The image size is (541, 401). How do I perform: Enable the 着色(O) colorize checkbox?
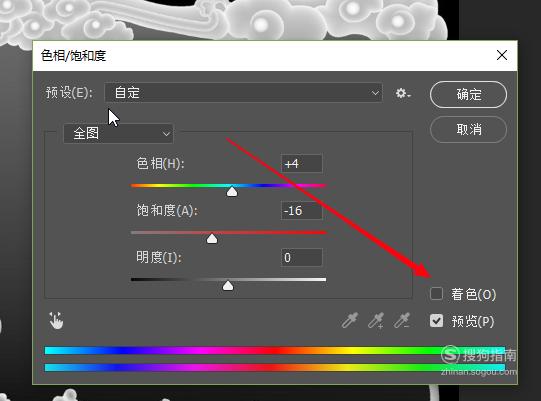coord(436,294)
